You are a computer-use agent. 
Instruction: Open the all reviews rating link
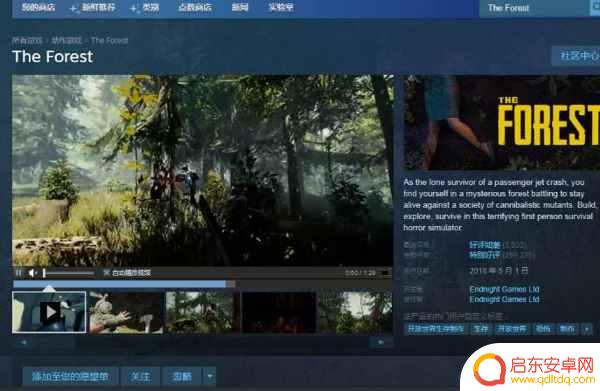pos(485,255)
